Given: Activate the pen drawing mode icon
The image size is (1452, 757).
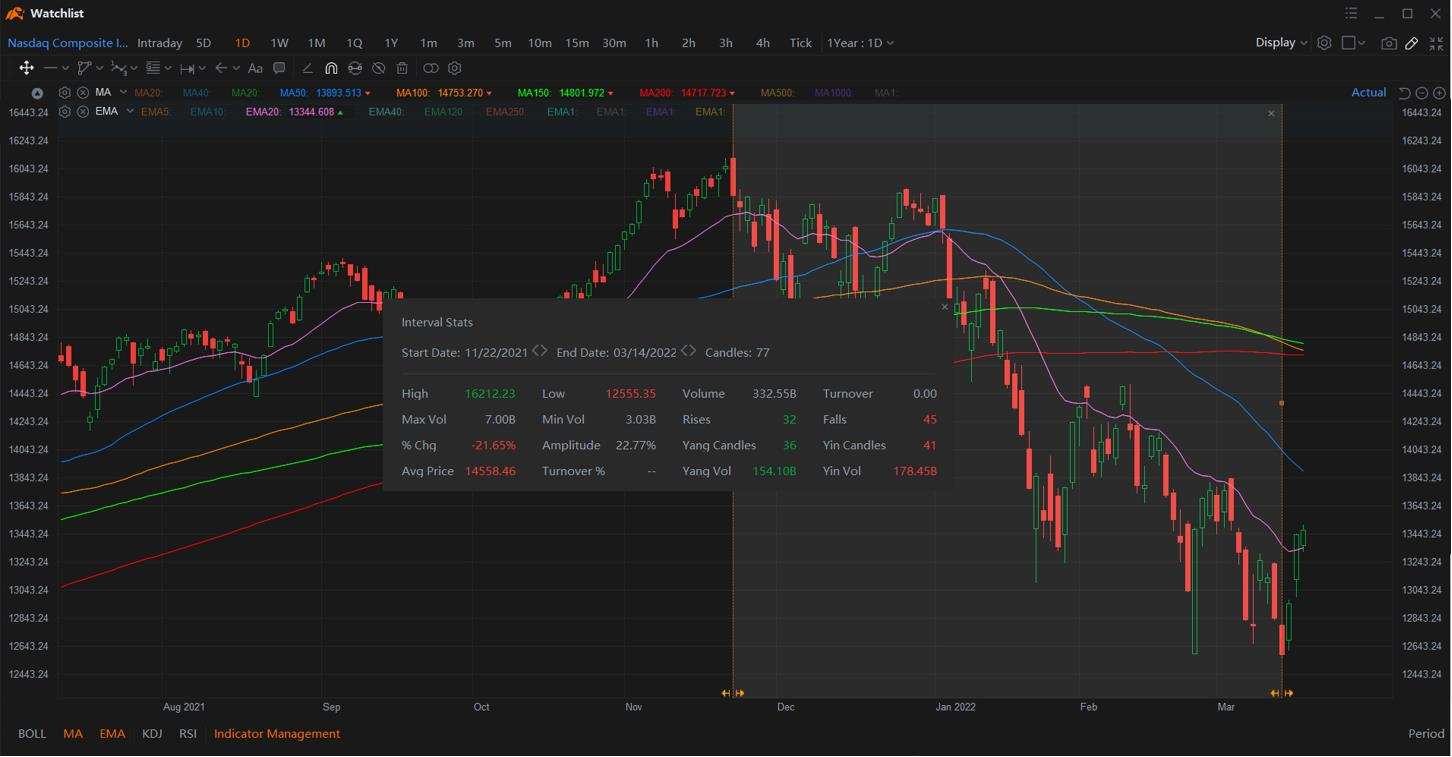Looking at the screenshot, I should 1412,43.
